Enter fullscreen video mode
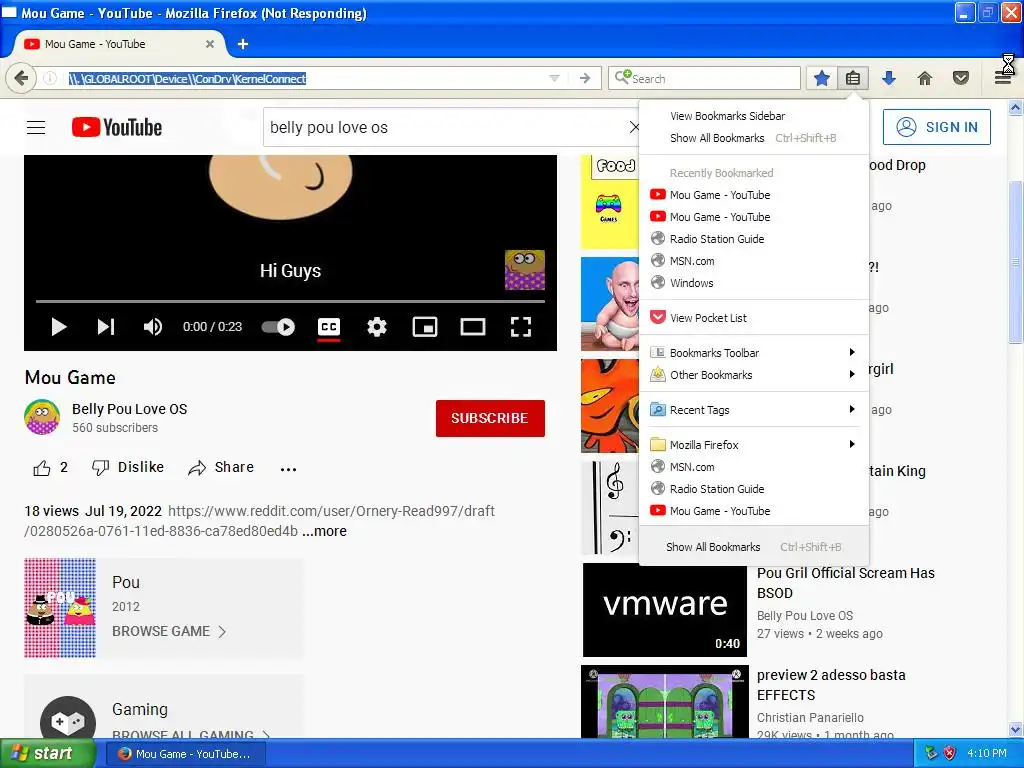Image resolution: width=1024 pixels, height=768 pixels. [x=520, y=327]
